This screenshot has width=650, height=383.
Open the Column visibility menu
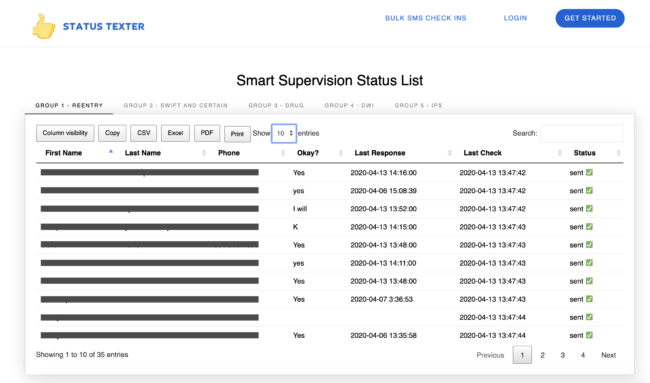pos(65,133)
